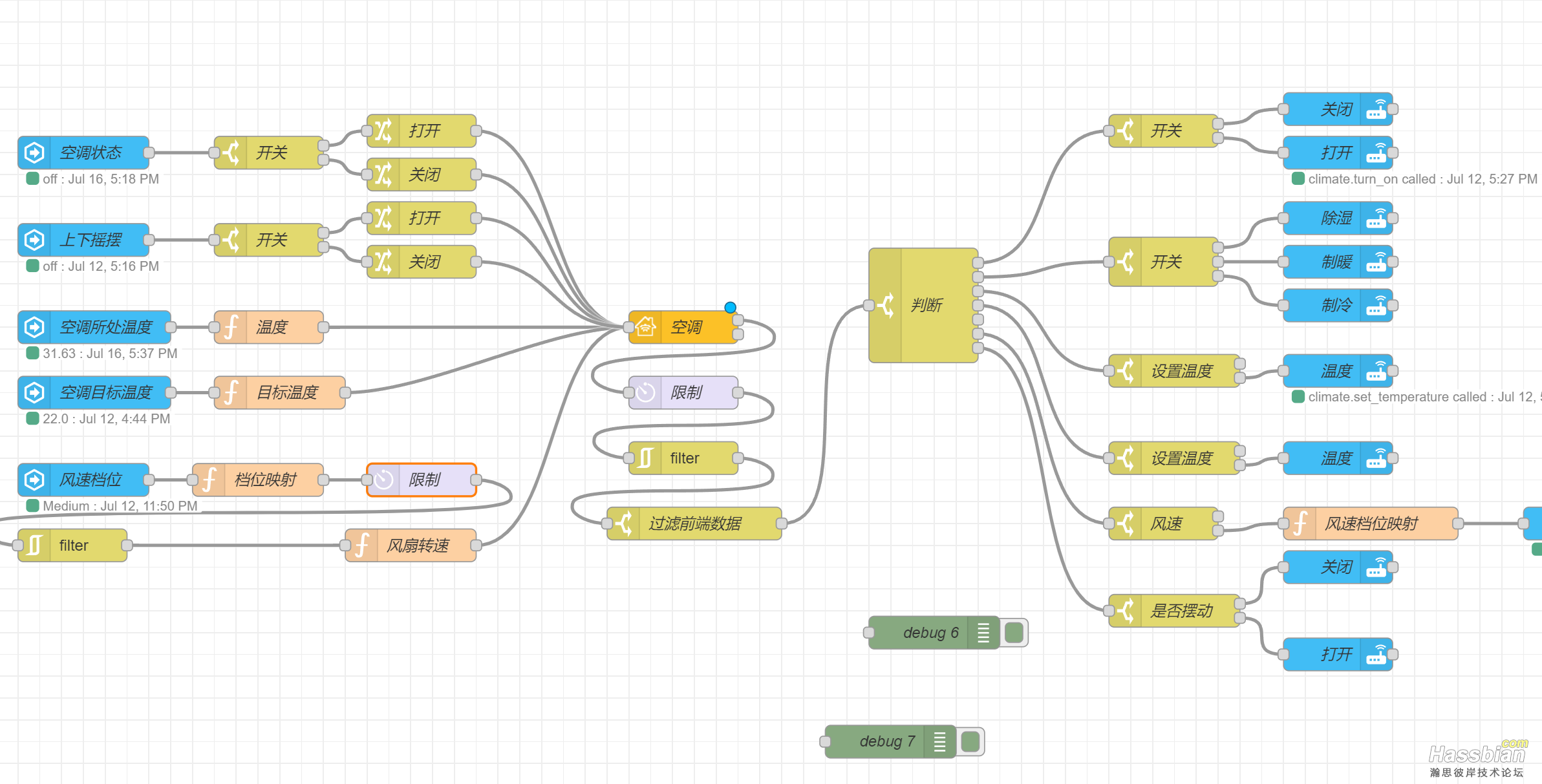Click the service-call icon on 制冷 node
Viewport: 1542px width, 784px height.
tap(1376, 305)
